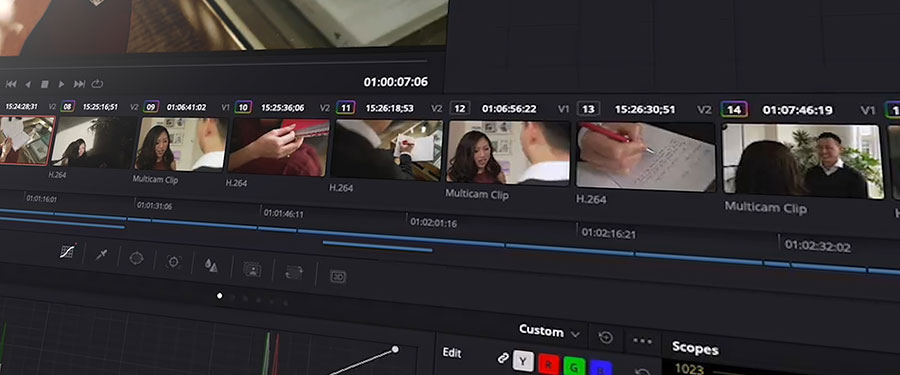This screenshot has width=900, height=375.
Task: Jump to ruler mark 01:01:31:06
Action: pyautogui.click(x=154, y=205)
